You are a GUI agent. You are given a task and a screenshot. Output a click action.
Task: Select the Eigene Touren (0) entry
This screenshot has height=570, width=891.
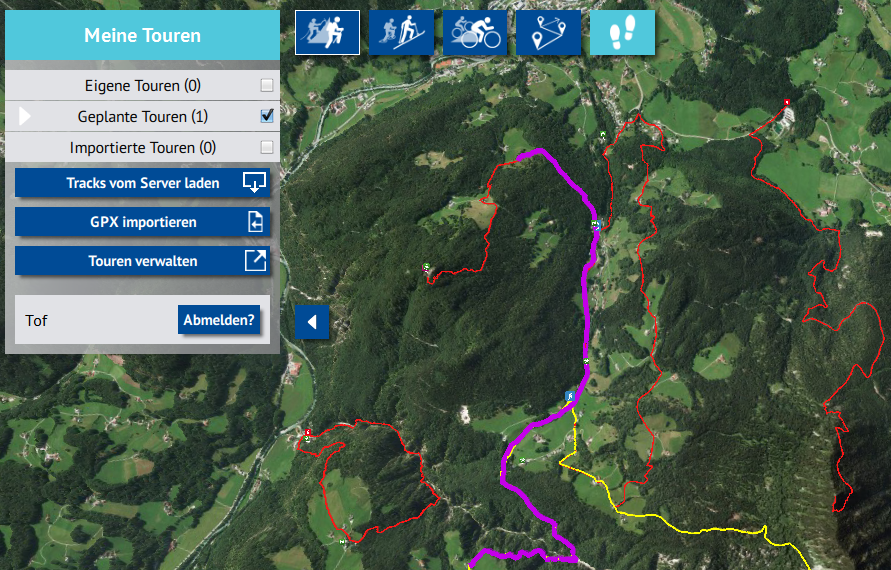tap(142, 85)
